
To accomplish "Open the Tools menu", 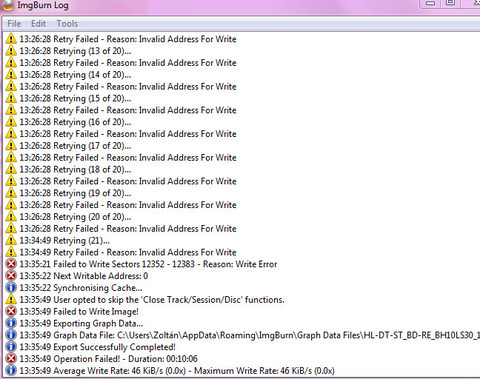I will point(67,24).
